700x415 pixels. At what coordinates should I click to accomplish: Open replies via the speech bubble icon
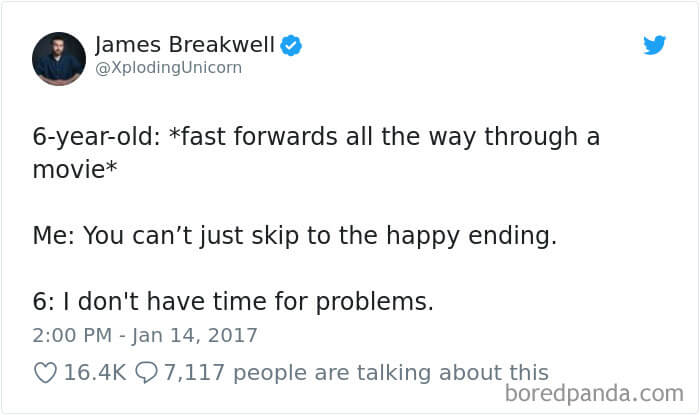146,373
